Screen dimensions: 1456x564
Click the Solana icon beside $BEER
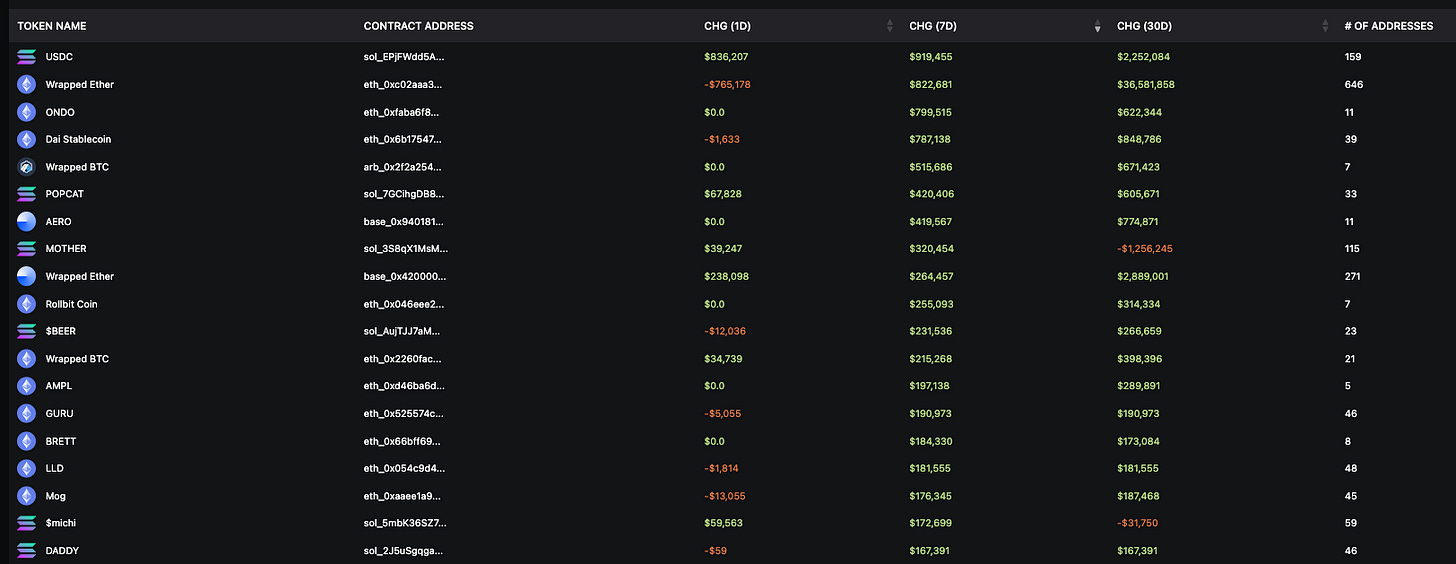(26, 331)
